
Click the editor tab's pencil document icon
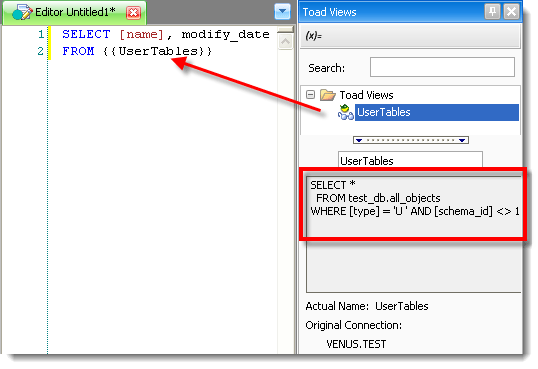point(22,12)
